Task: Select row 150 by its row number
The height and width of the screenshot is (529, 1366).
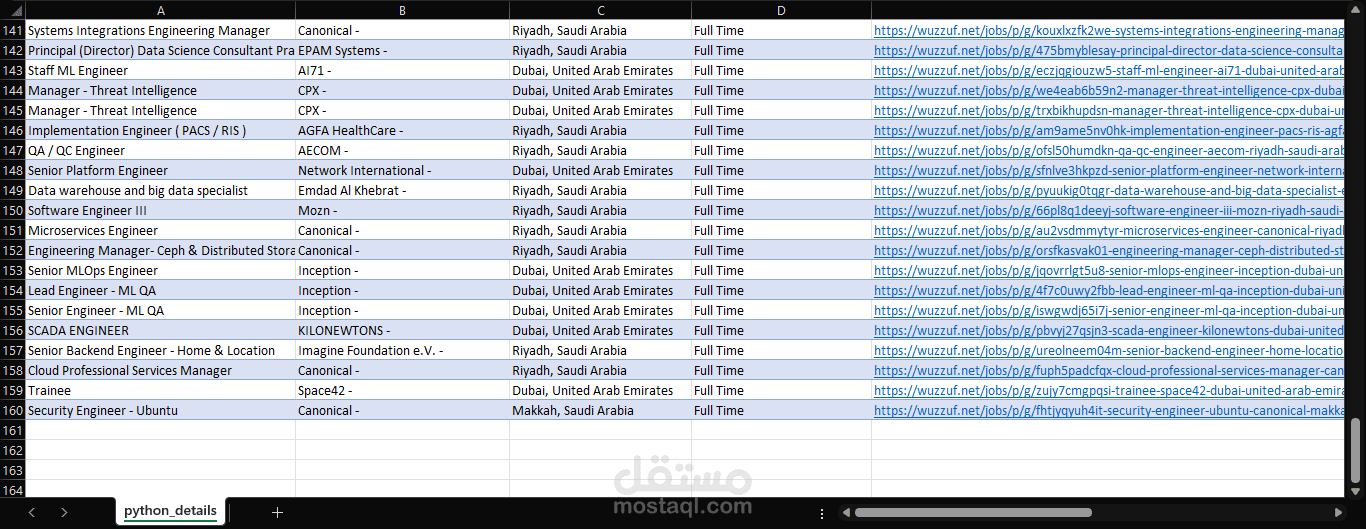Action: click(x=12, y=210)
